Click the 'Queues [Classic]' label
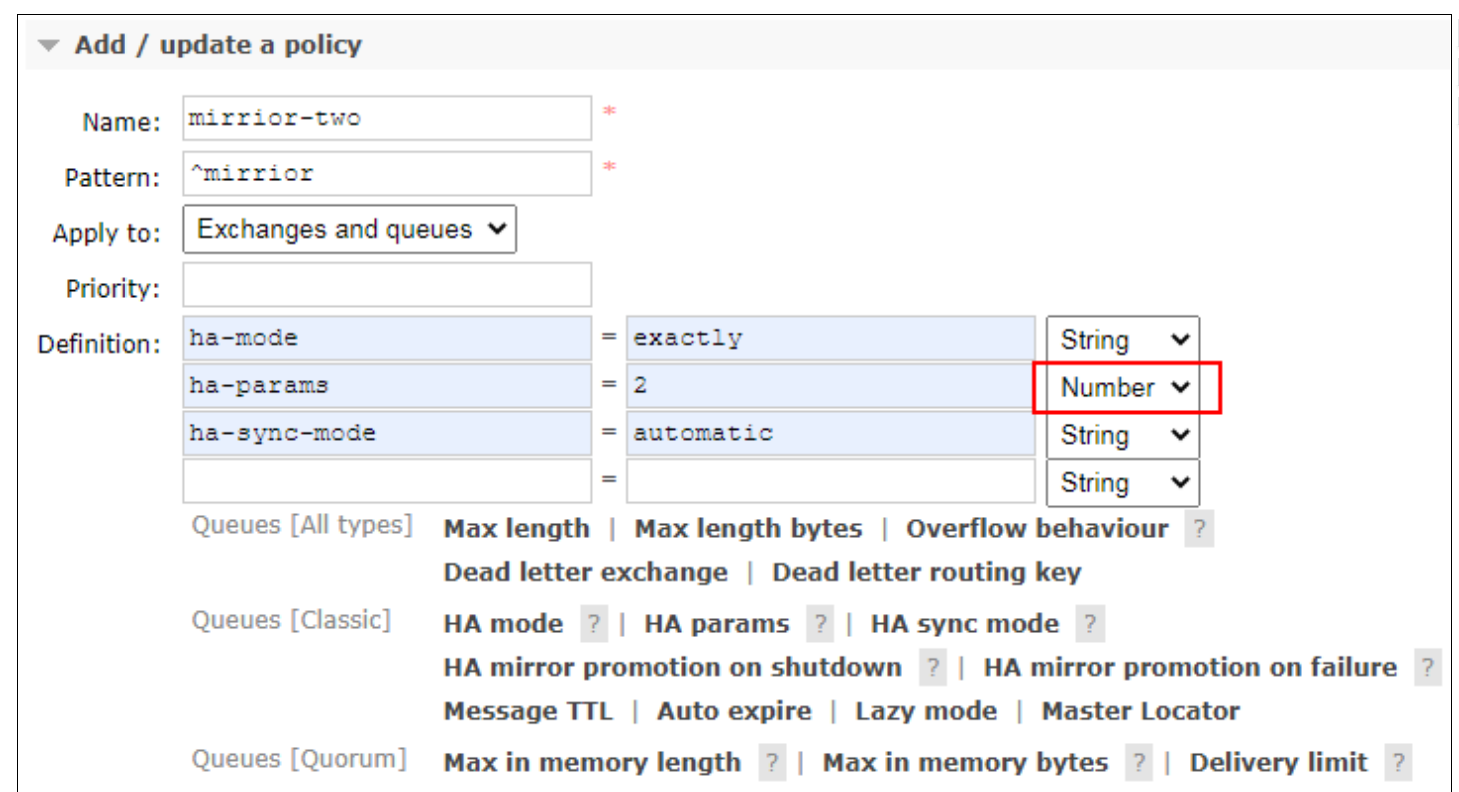Image resolution: width=1459 pixels, height=792 pixels. coord(291,620)
